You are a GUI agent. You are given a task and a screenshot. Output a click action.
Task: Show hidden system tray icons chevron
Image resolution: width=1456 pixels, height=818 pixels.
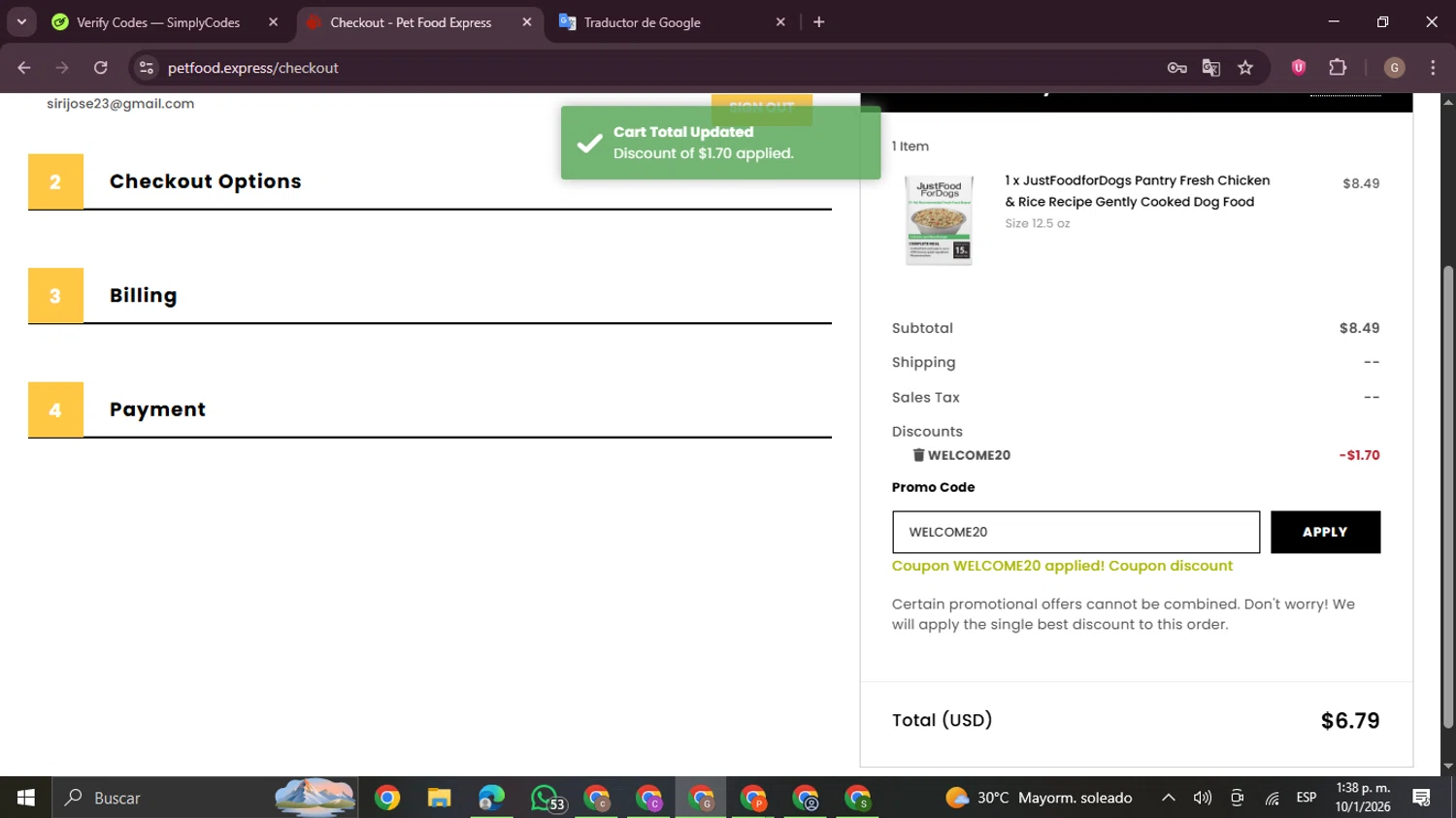[1169, 798]
